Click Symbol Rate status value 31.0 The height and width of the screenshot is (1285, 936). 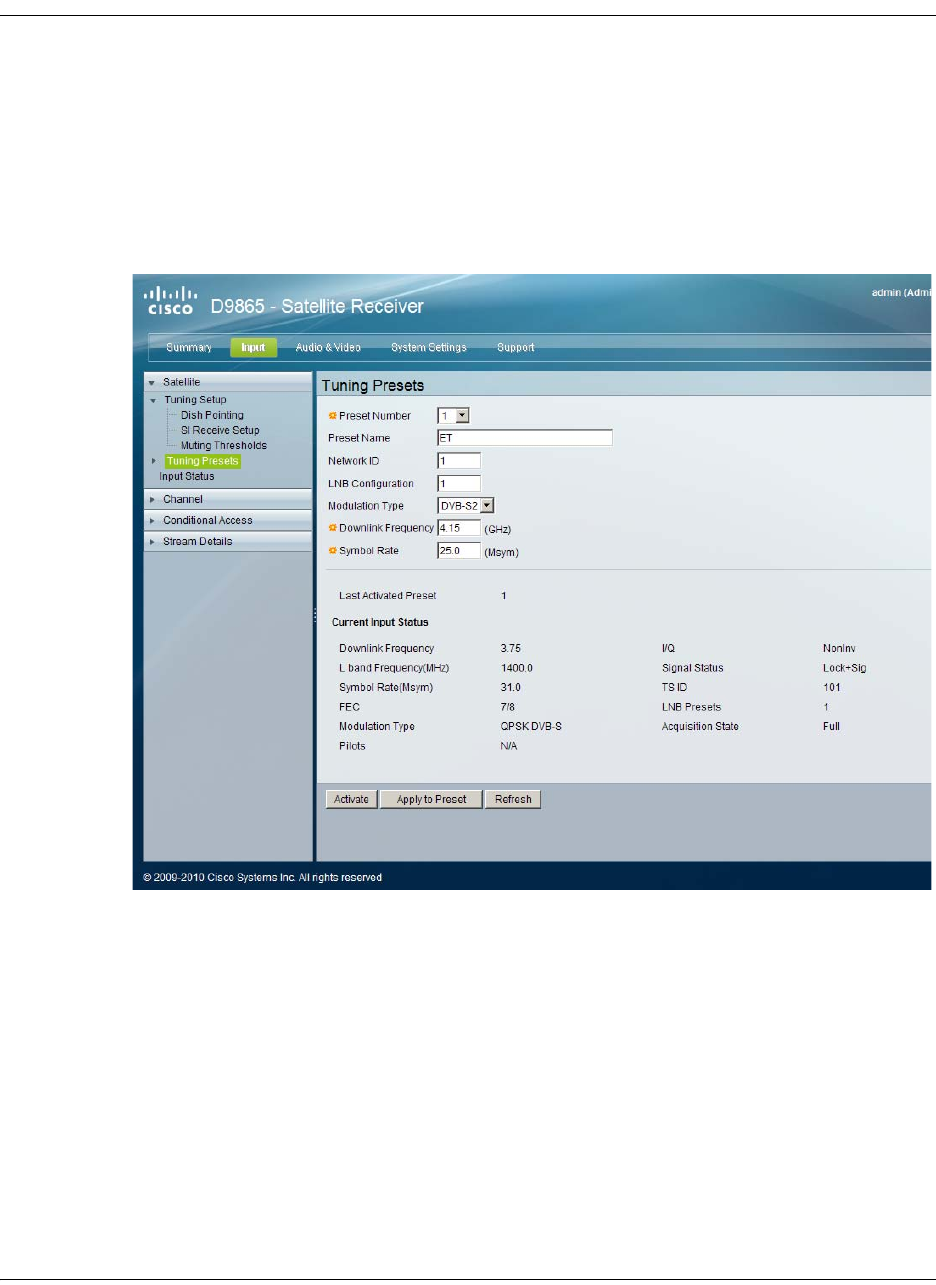click(x=511, y=687)
